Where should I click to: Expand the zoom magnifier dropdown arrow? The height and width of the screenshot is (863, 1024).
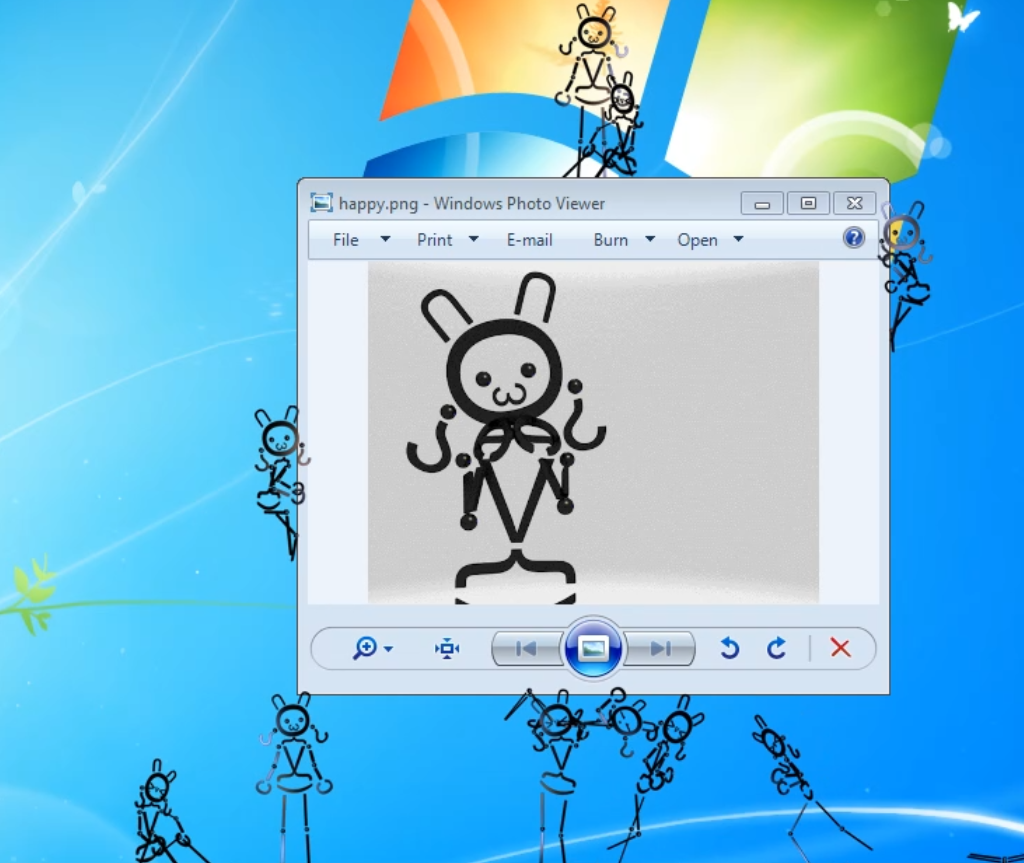(389, 649)
